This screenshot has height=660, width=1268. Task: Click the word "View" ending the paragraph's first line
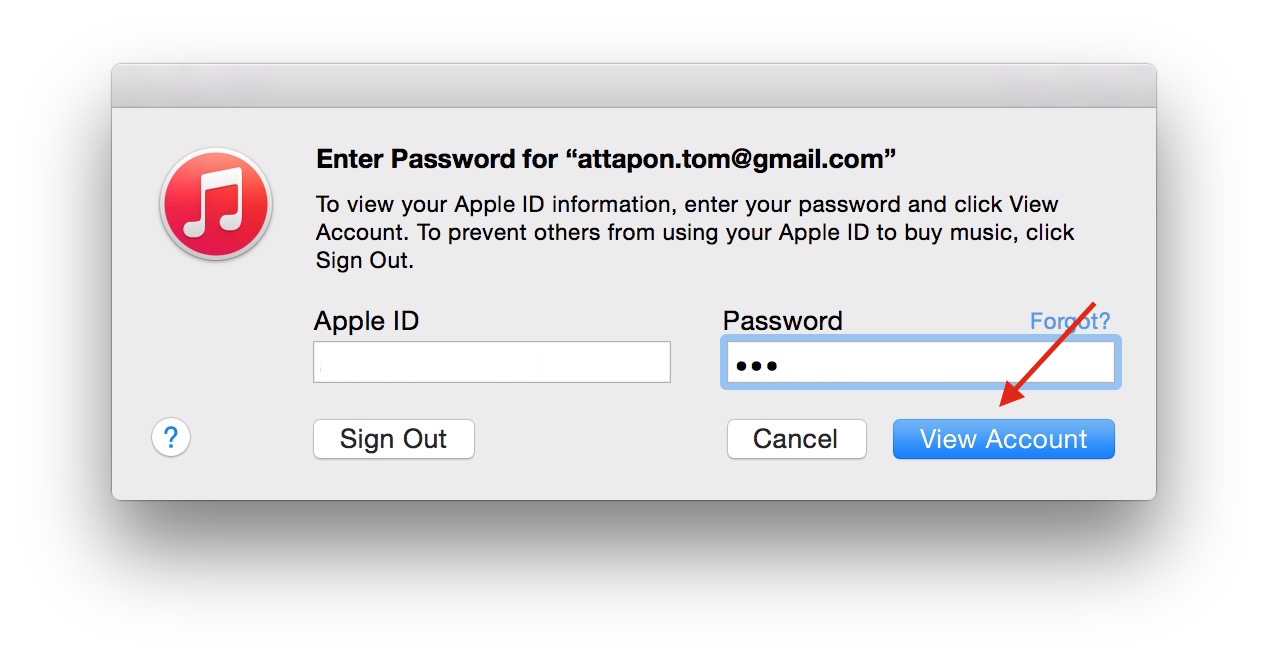[x=1033, y=204]
